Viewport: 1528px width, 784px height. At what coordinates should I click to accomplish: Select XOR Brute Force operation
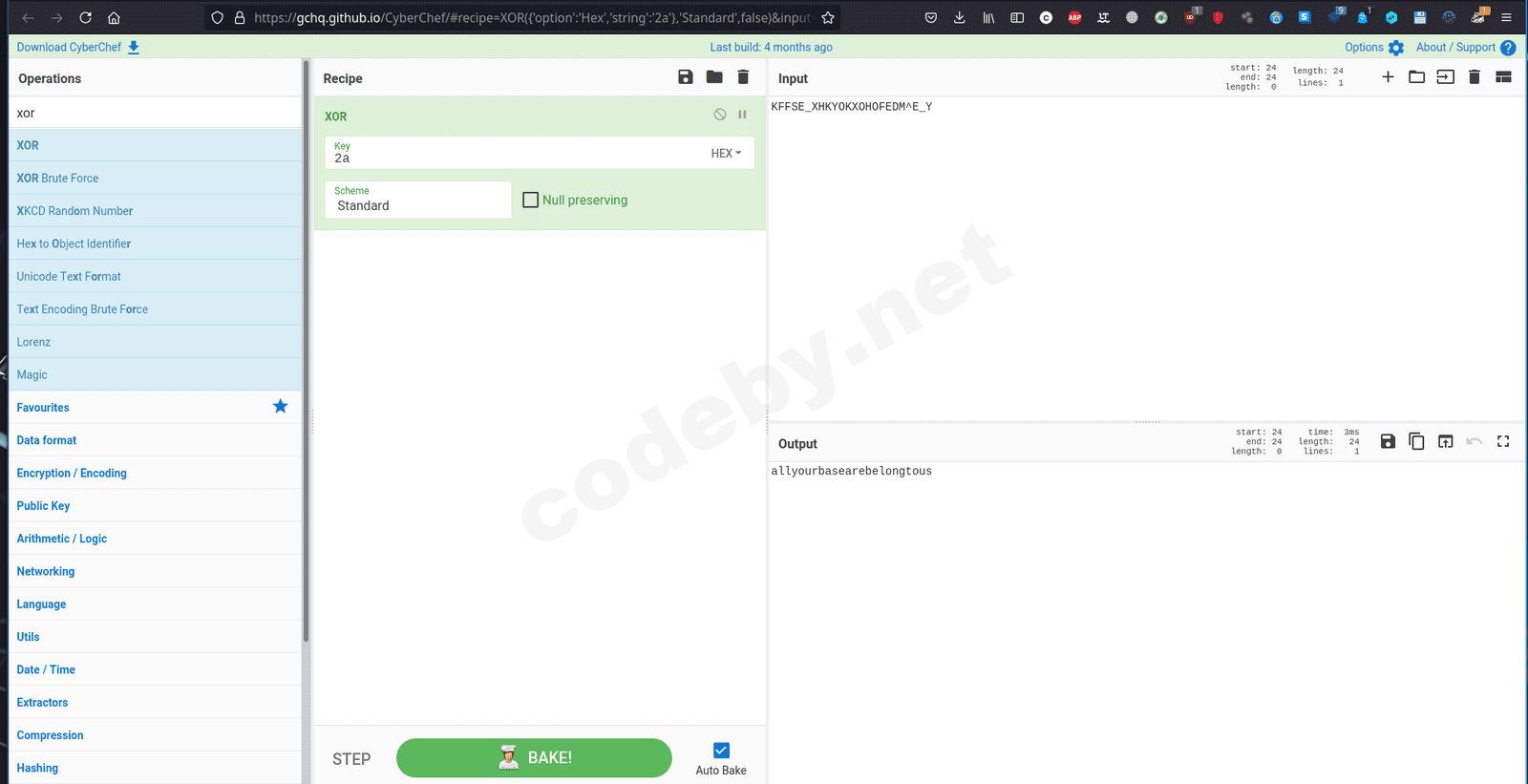155,178
